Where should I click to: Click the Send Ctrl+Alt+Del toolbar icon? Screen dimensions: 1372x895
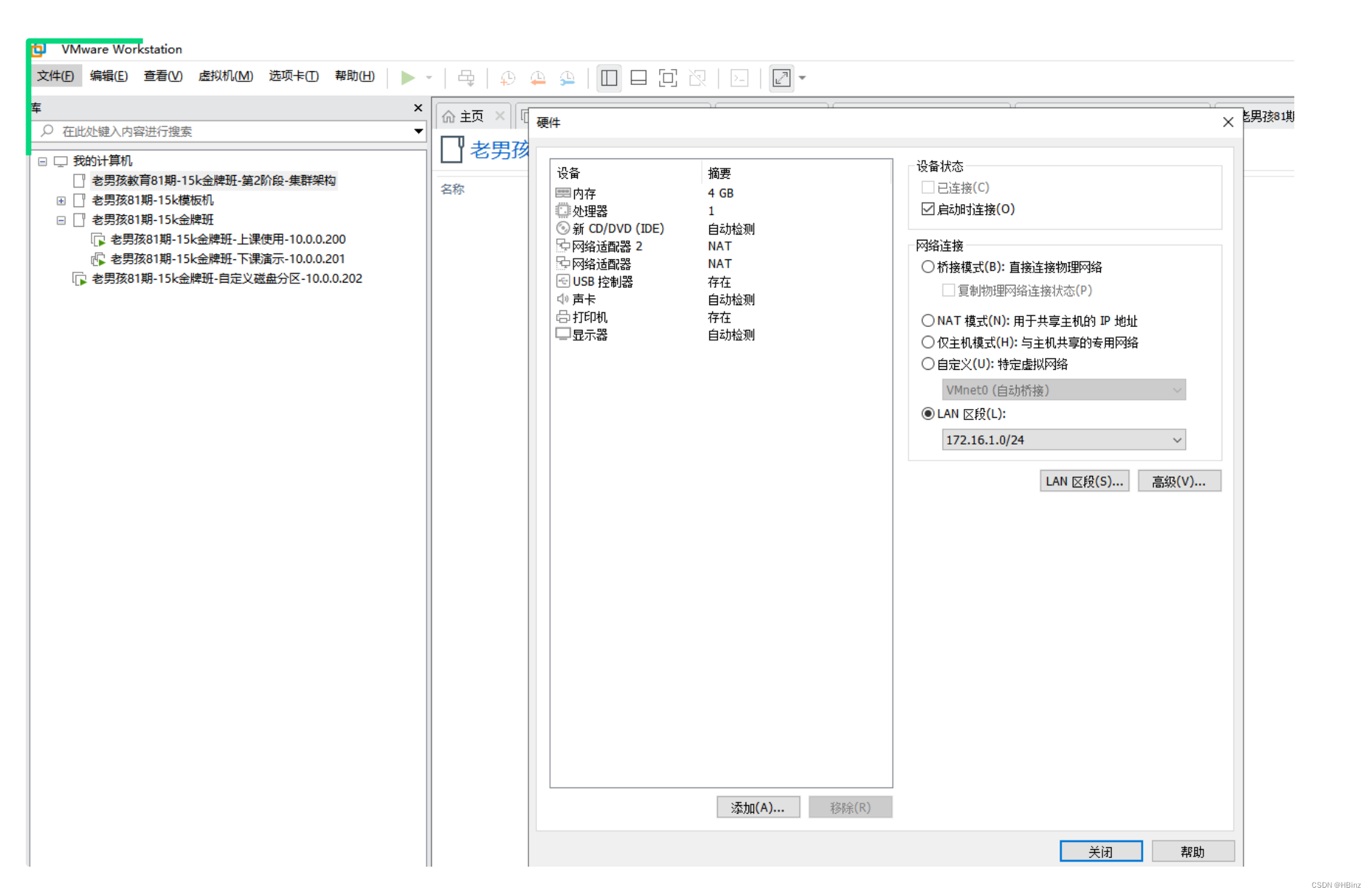[x=466, y=78]
